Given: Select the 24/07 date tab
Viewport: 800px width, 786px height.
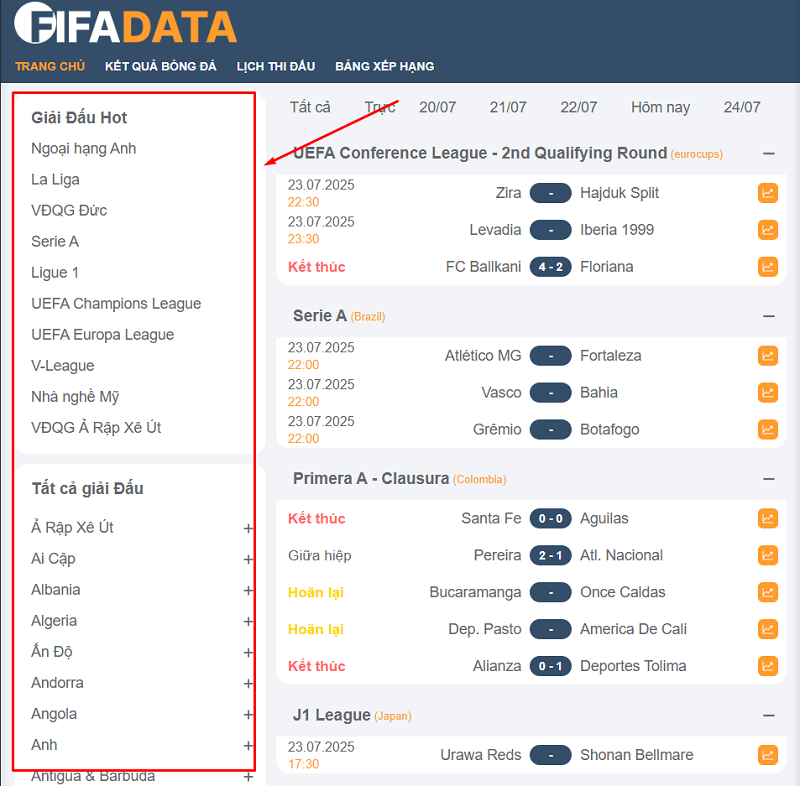Looking at the screenshot, I should pos(742,107).
